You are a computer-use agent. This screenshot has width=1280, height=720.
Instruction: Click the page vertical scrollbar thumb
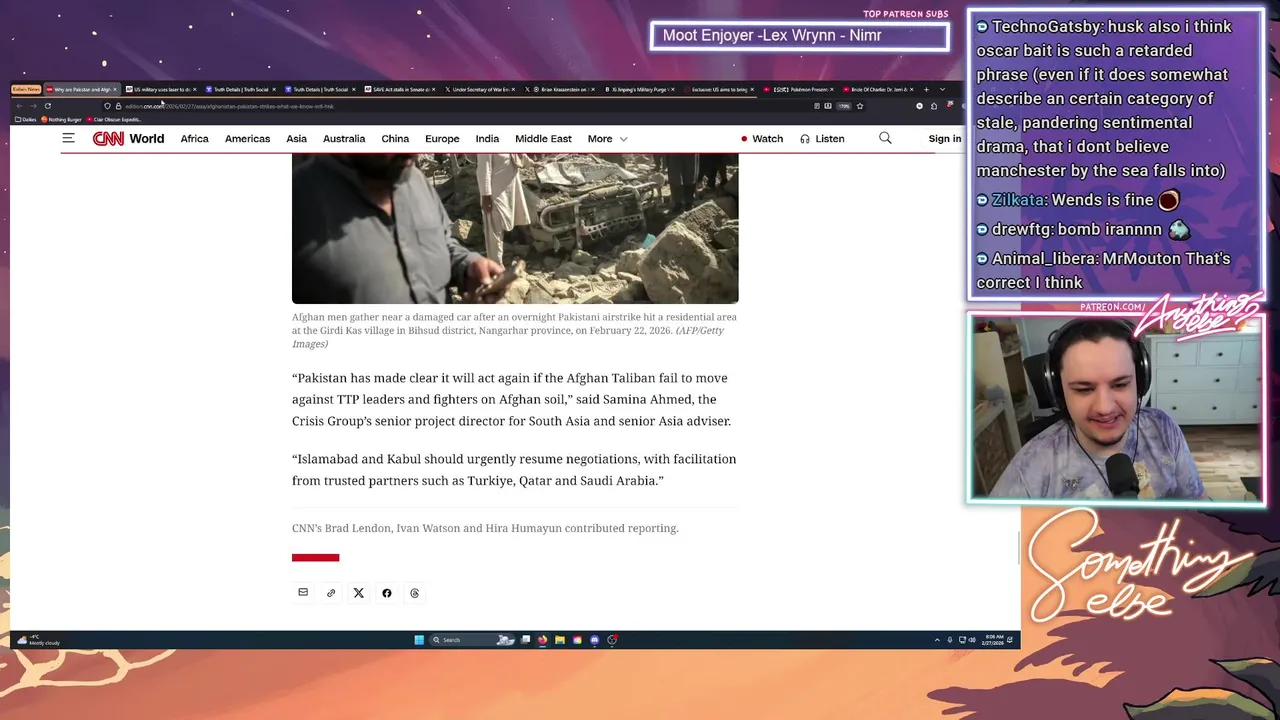click(1017, 548)
